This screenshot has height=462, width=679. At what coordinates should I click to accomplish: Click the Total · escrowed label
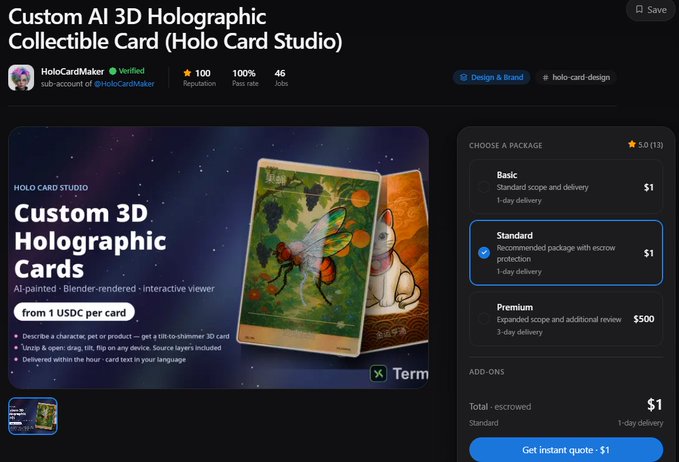point(500,407)
